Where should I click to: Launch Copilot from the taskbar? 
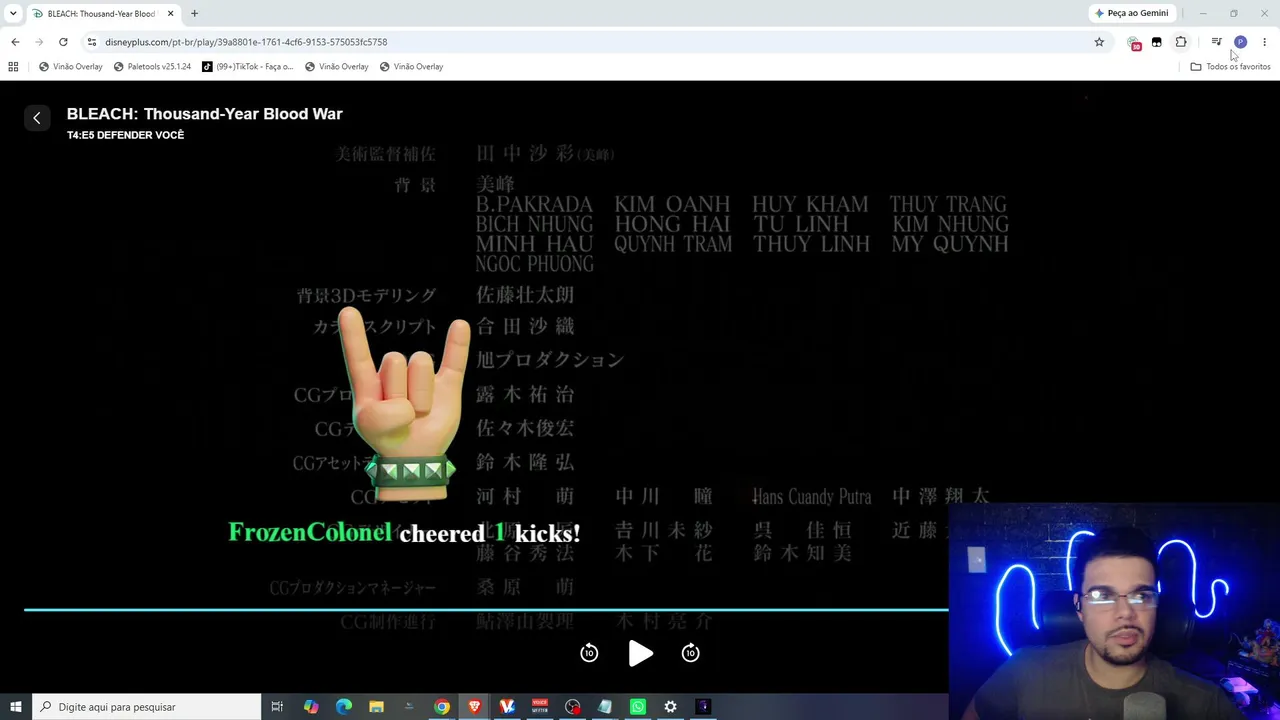tap(311, 707)
